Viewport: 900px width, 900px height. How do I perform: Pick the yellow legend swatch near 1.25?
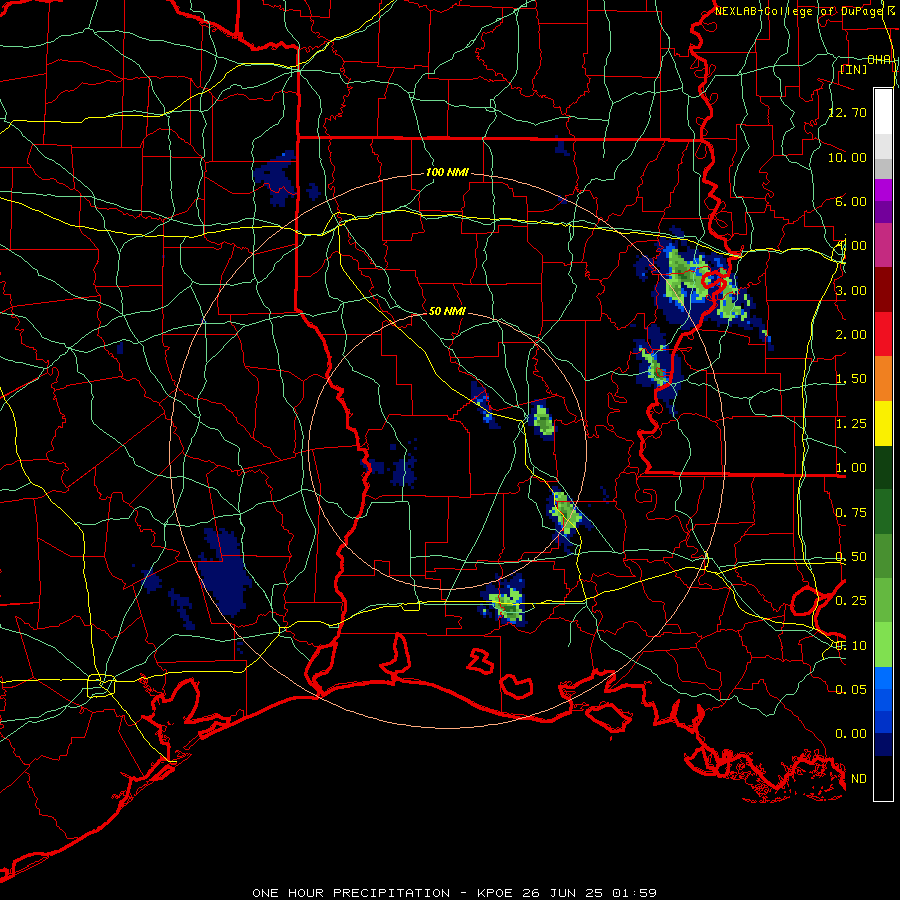tap(883, 424)
